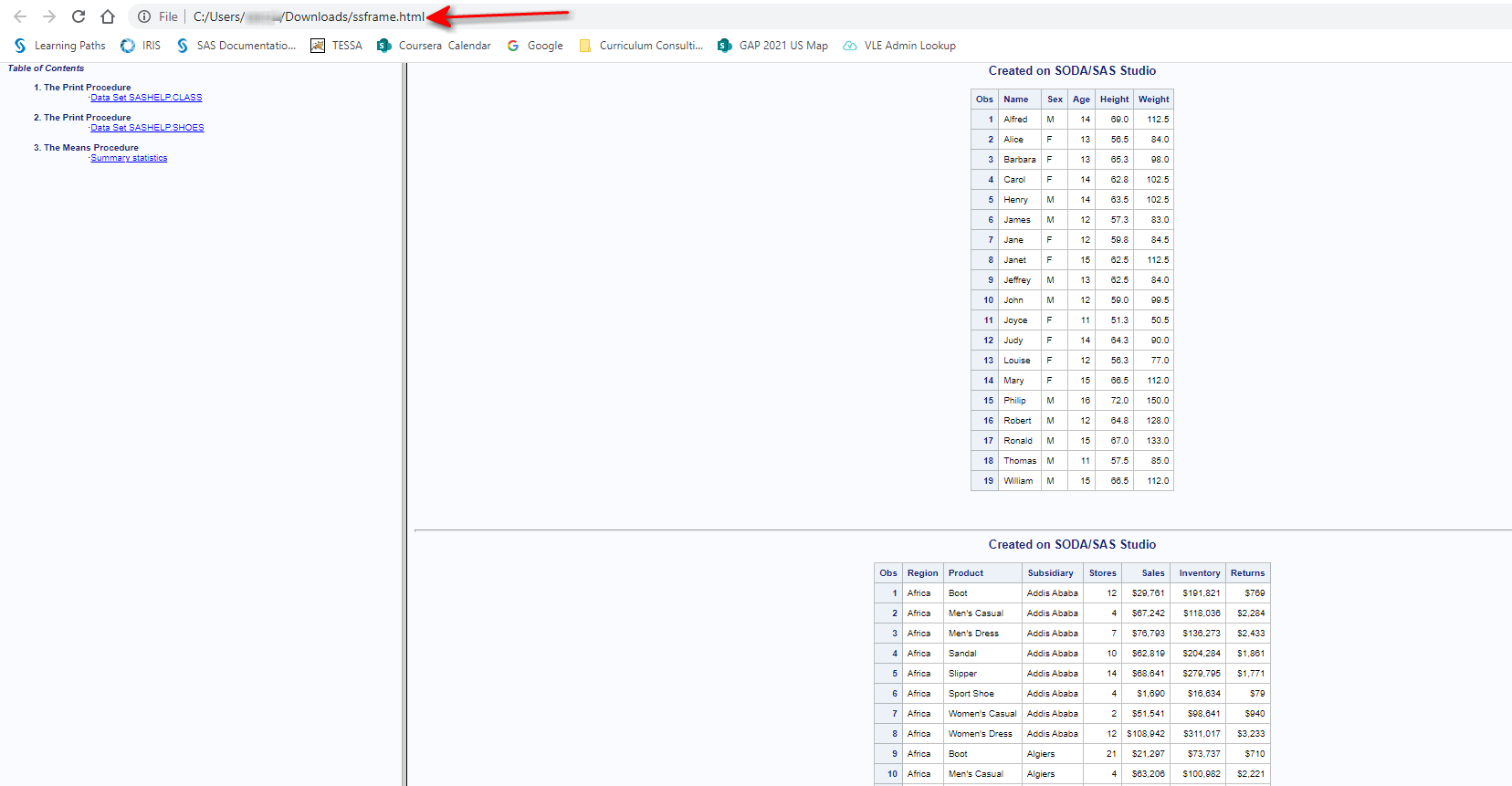Open the Data Set SASHELP.CLASS link
1512x786 pixels.
[x=146, y=98]
